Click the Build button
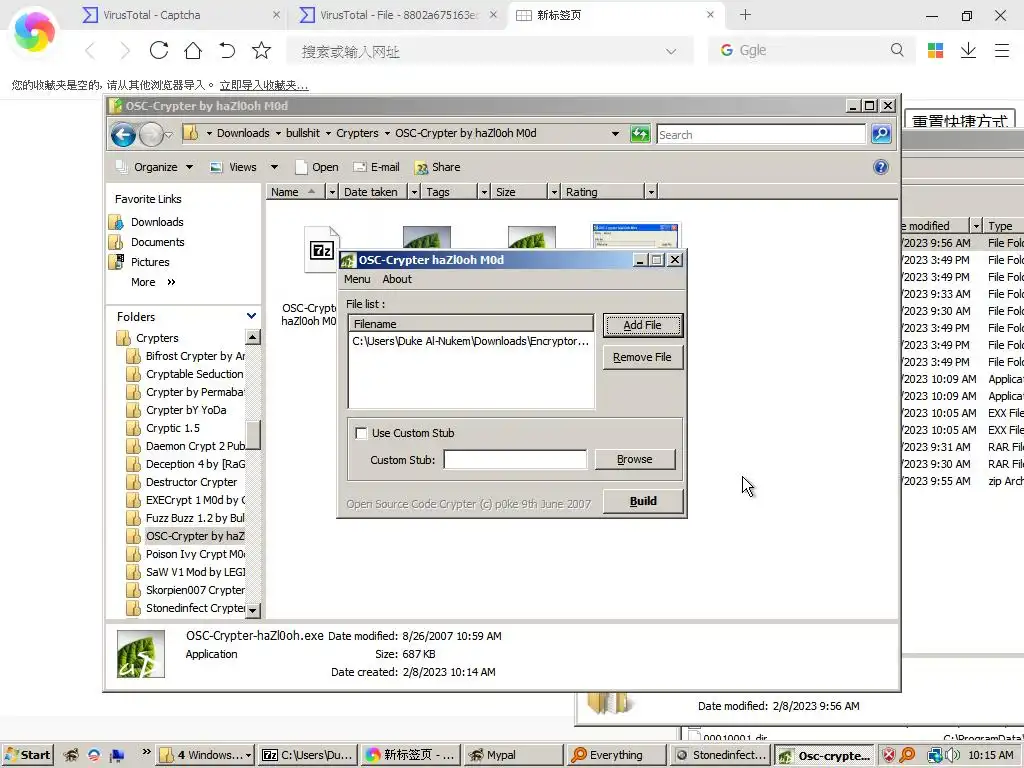This screenshot has width=1024, height=768. pyautogui.click(x=643, y=501)
